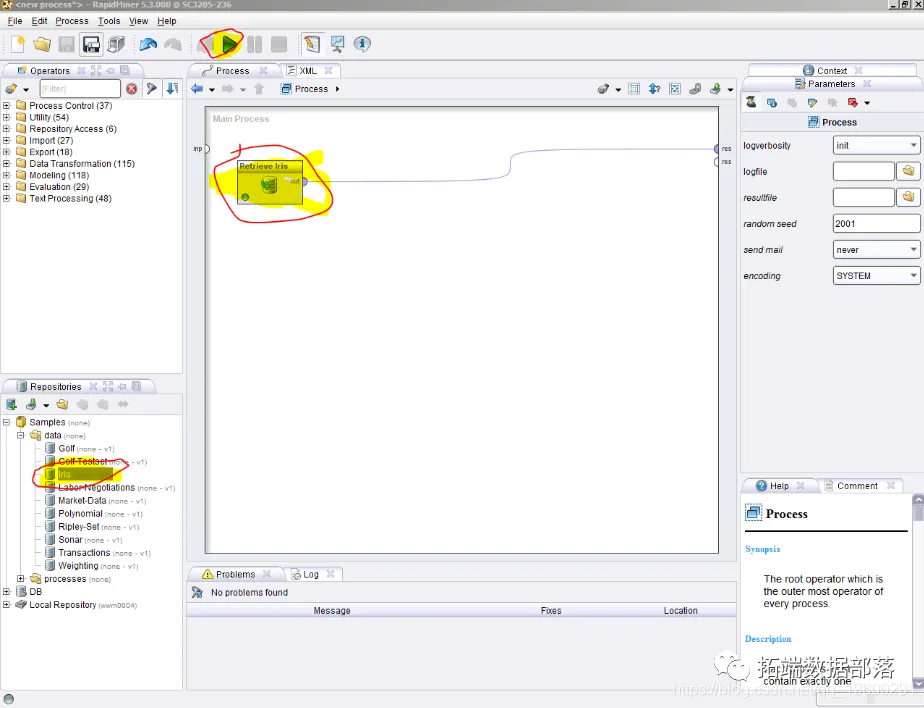Click the random seed field
The width and height of the screenshot is (924, 708).
[x=876, y=223]
